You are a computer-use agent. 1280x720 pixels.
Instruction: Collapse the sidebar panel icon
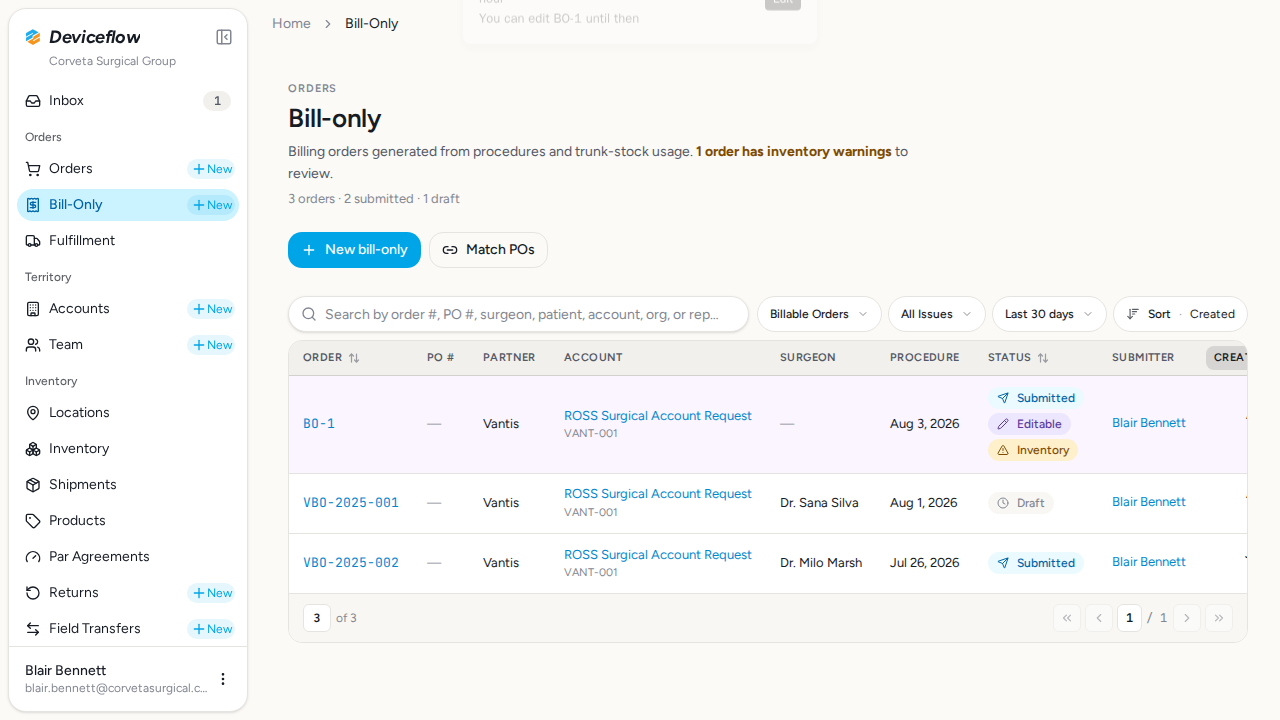[x=224, y=37]
